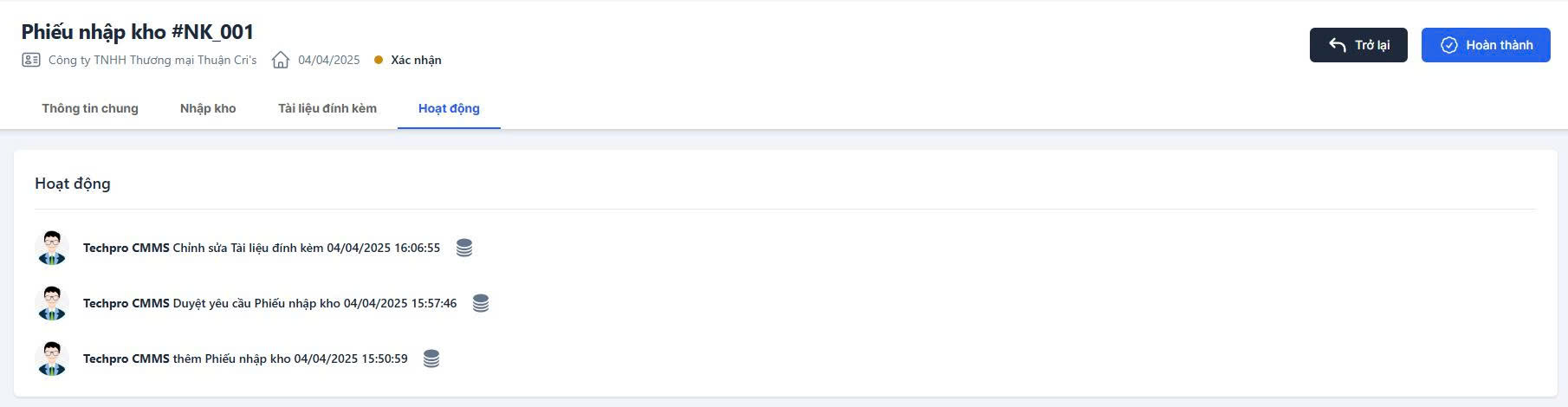1568x407 pixels.
Task: Click database icon after the 15:50:59 entry
Action: click(431, 359)
